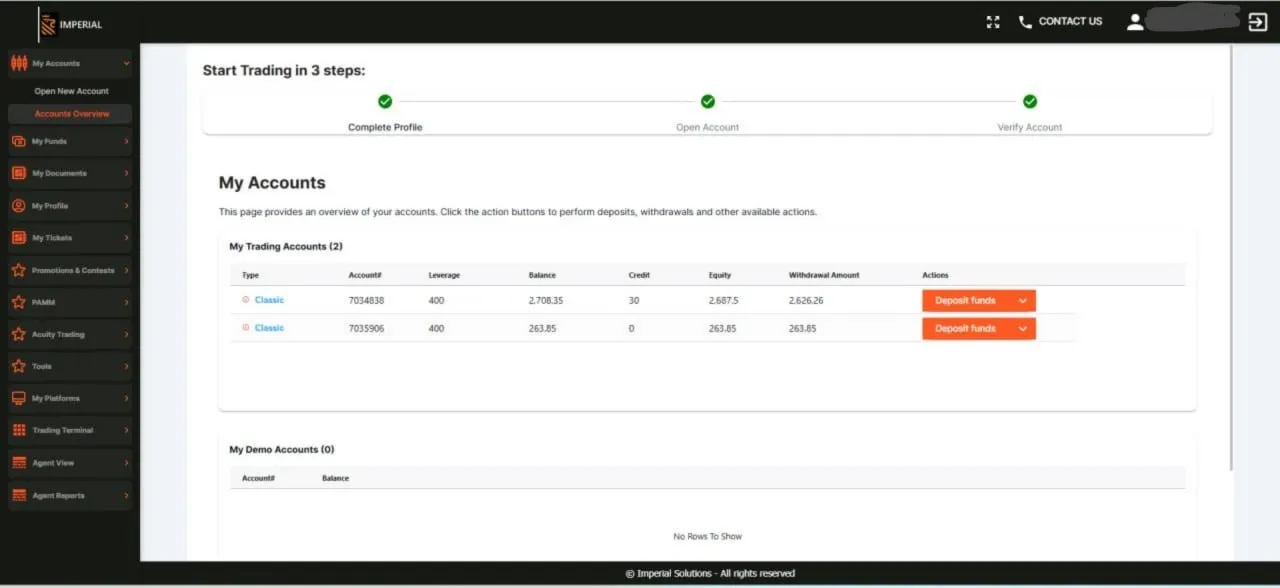Open dropdown arrow for account 7035906 deposit
This screenshot has height=588, width=1280.
click(1022, 329)
